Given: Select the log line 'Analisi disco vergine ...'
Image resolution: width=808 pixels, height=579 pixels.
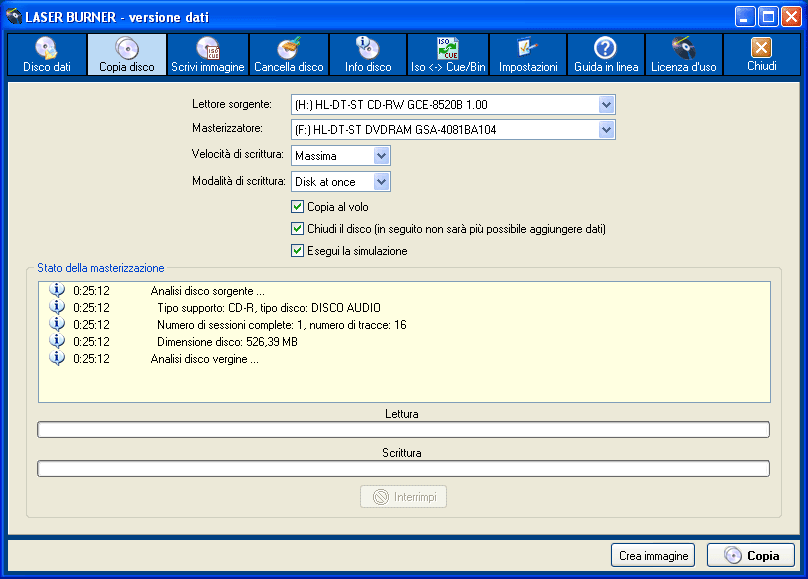Looking at the screenshot, I should [205, 359].
